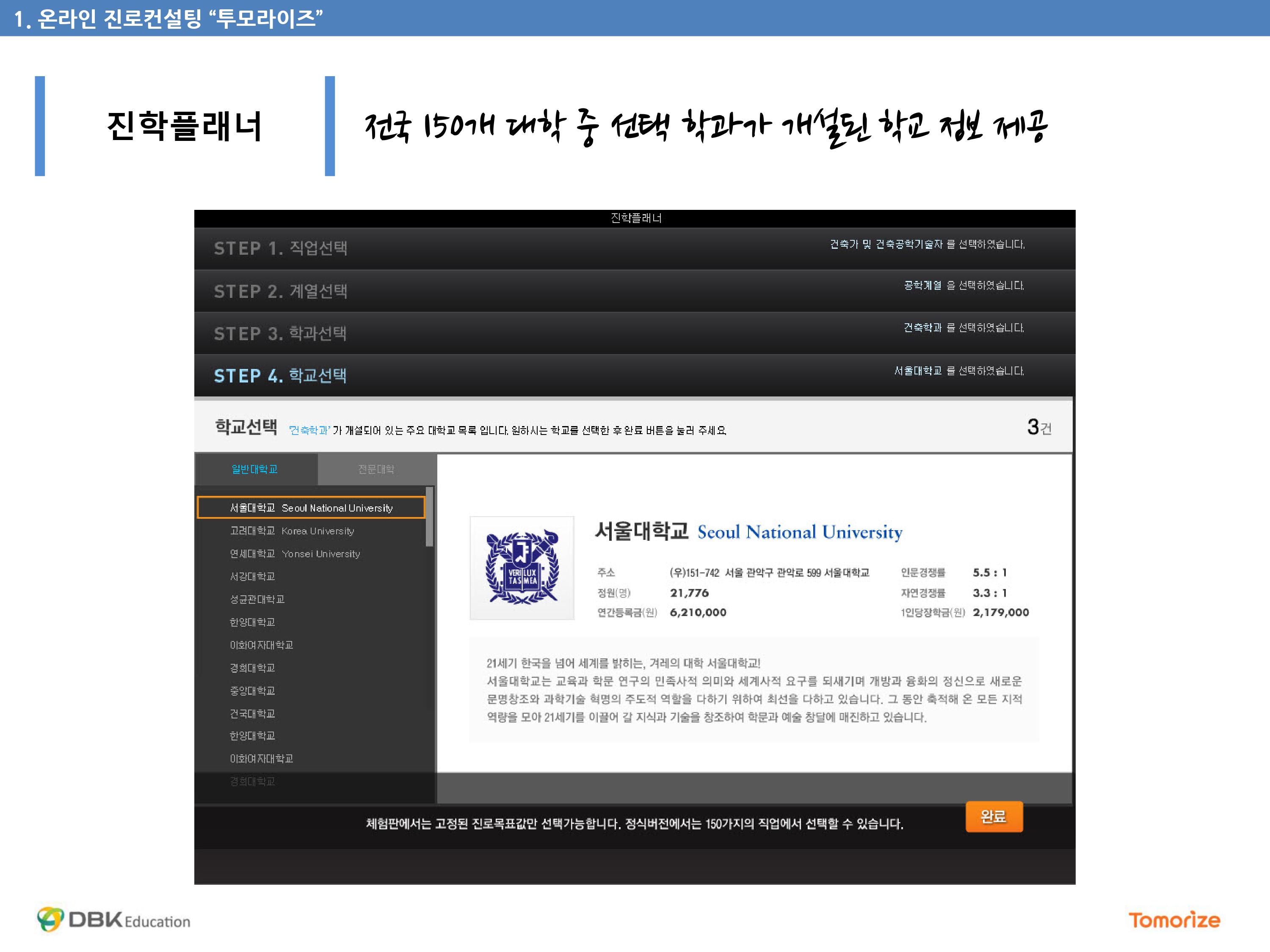Click the 체험판 notice text at bottom
Image resolution: width=1270 pixels, height=952 pixels.
635,824
